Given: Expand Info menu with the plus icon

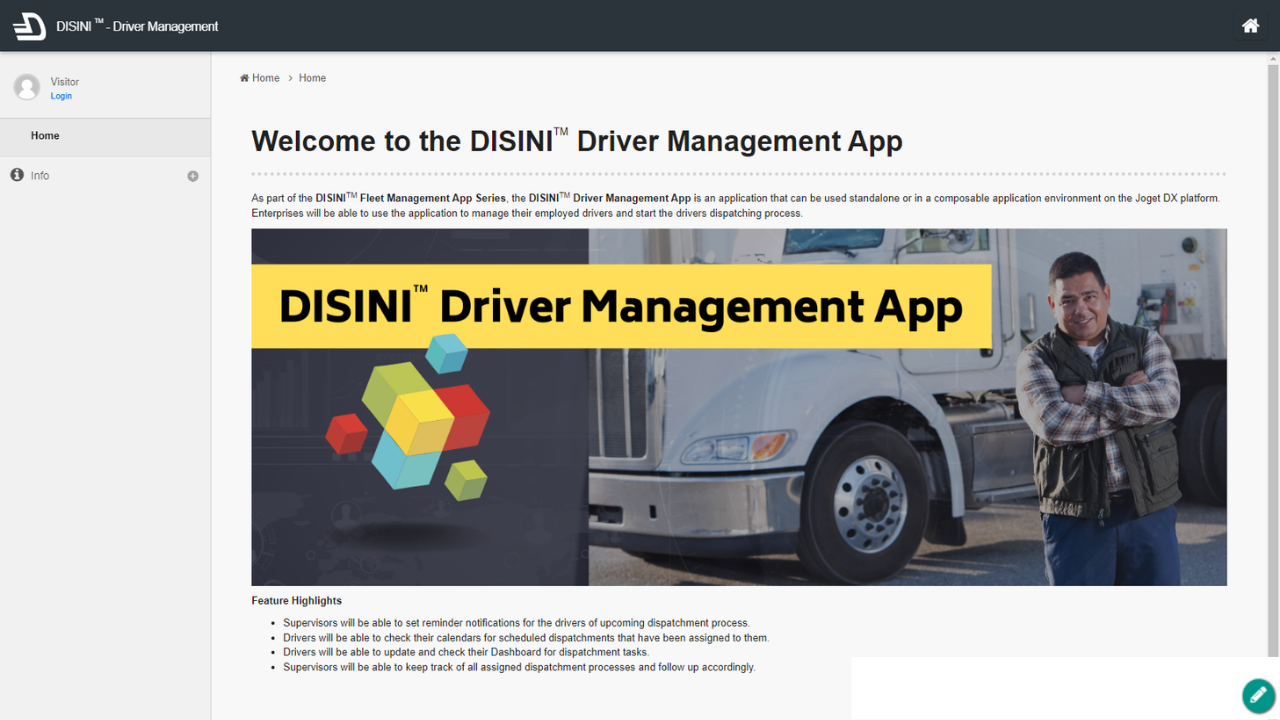Looking at the screenshot, I should pos(193,176).
